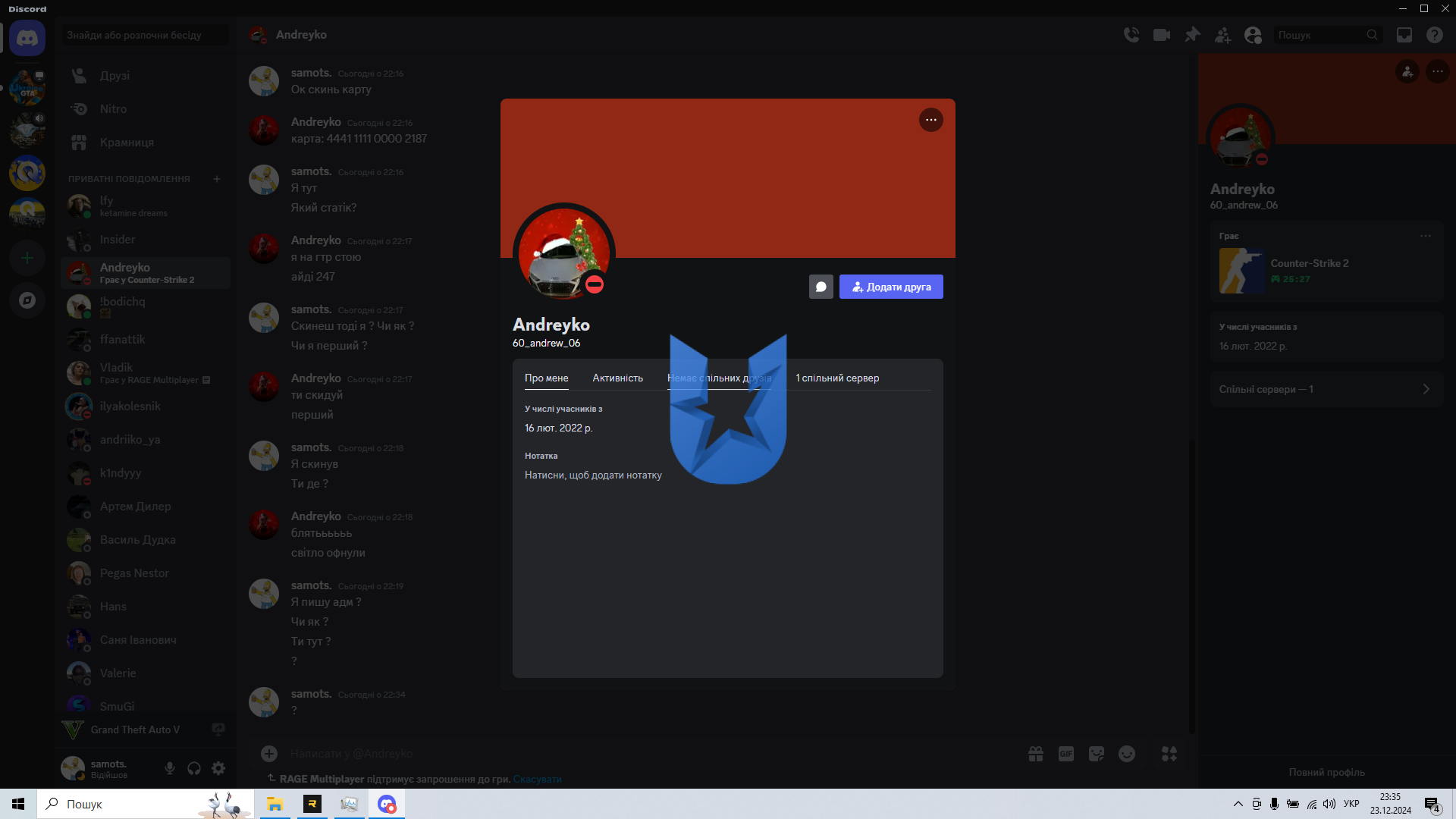Open the explore discoverable servers compass icon
This screenshot has height=819, width=1456.
point(27,300)
